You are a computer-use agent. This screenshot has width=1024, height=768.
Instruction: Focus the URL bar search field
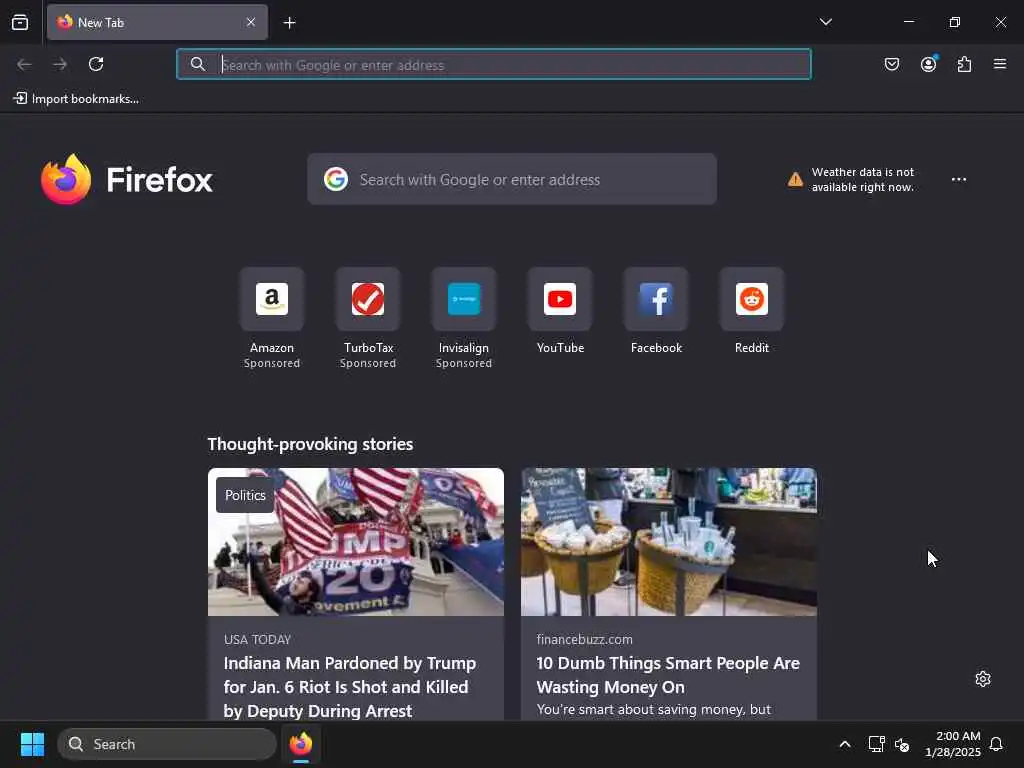point(494,64)
